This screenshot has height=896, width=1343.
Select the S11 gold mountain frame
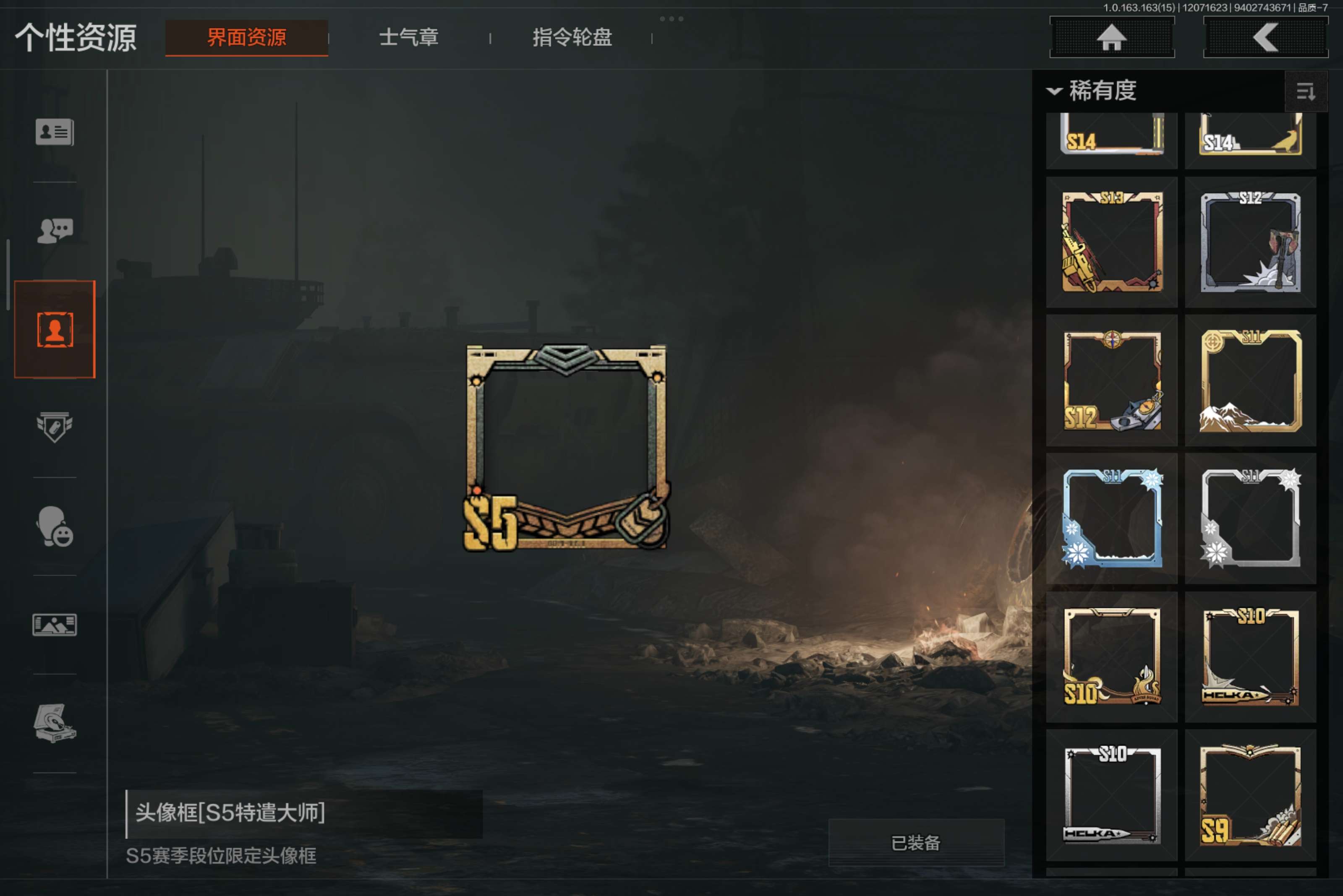[1250, 380]
